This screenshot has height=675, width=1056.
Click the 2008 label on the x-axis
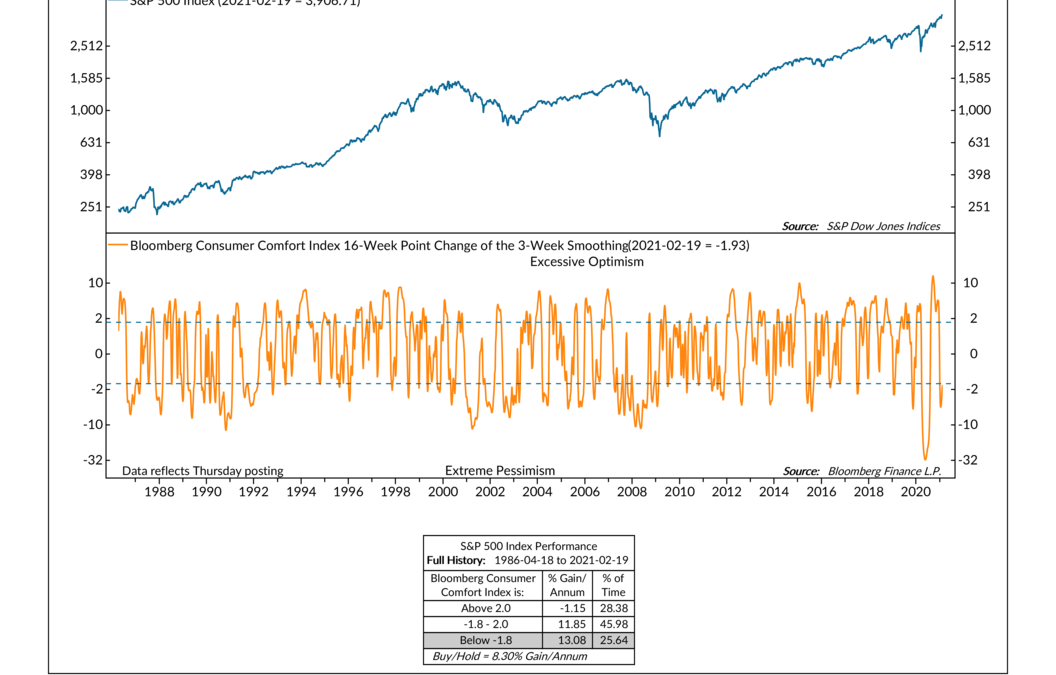(x=632, y=492)
